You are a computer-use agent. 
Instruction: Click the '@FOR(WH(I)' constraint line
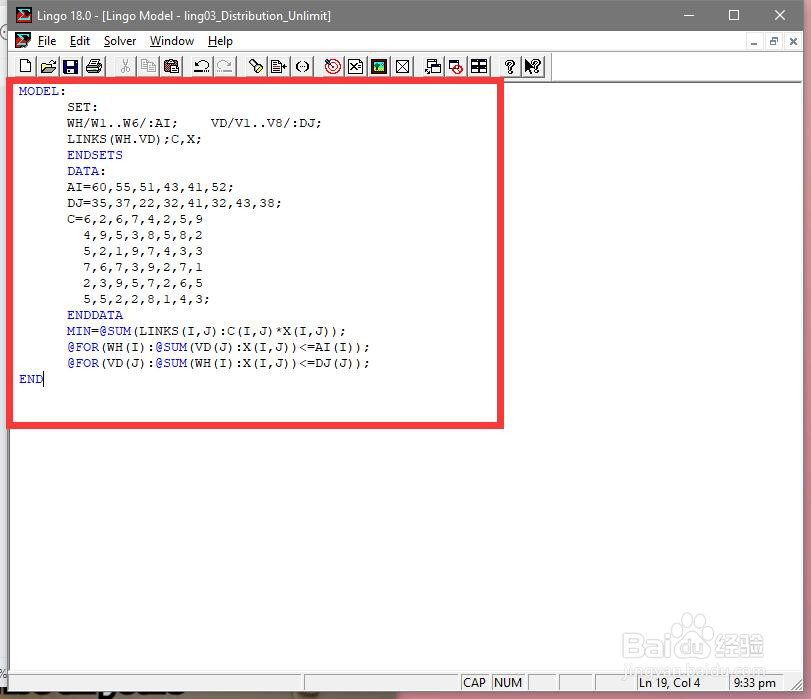218,347
